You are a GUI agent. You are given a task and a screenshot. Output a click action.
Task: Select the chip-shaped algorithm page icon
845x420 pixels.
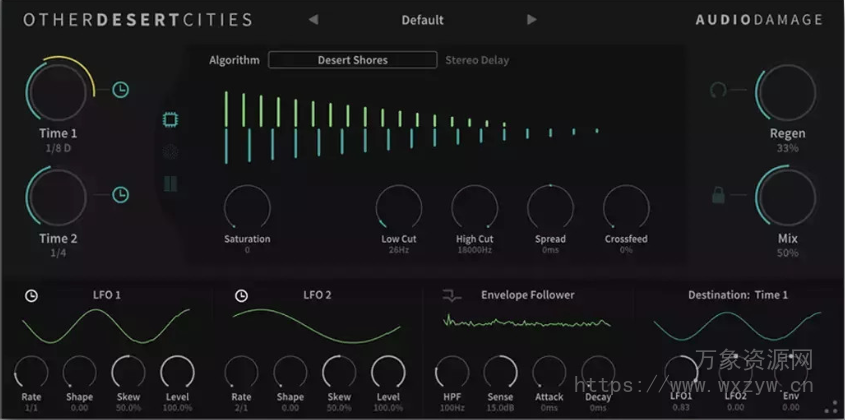tap(171, 120)
